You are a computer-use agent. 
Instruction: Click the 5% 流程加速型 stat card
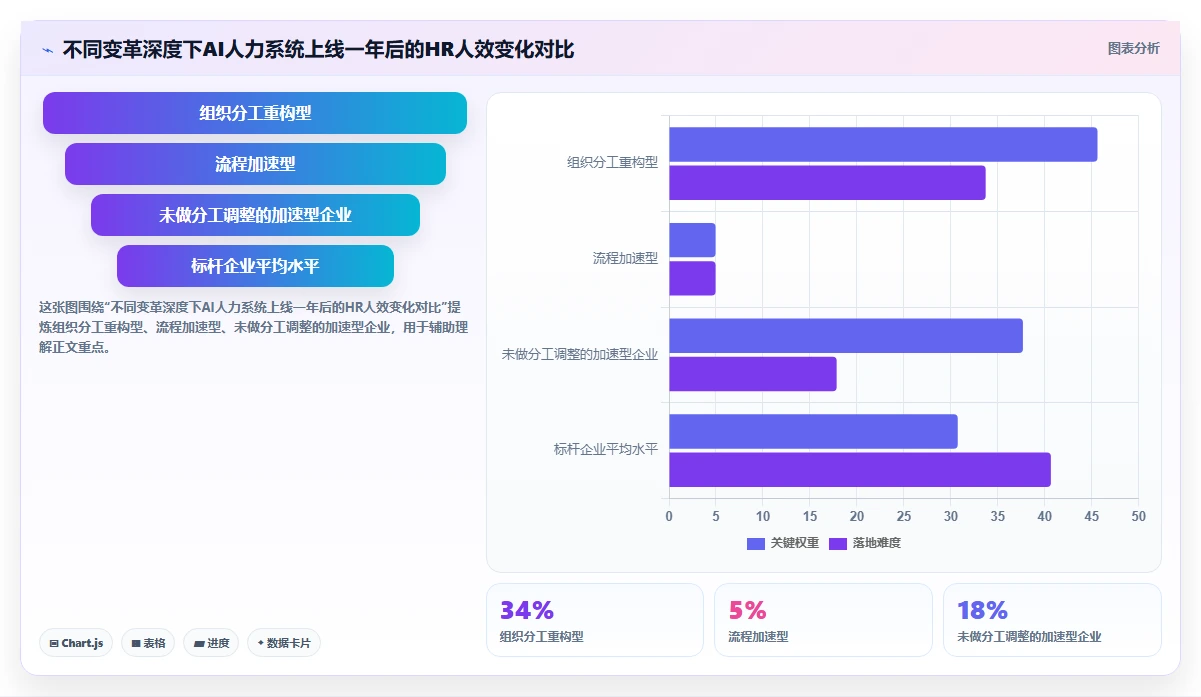point(823,620)
